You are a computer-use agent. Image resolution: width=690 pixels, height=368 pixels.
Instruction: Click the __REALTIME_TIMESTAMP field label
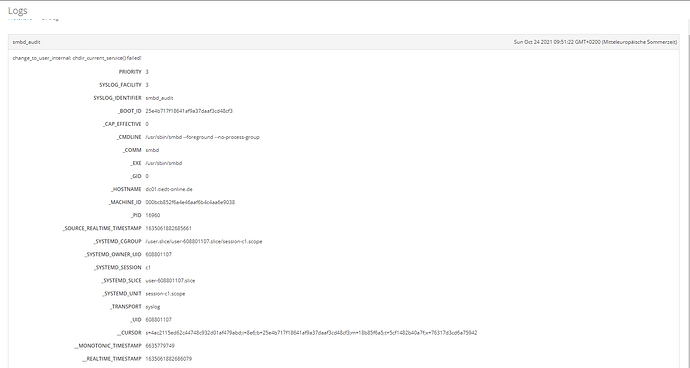click(112, 359)
